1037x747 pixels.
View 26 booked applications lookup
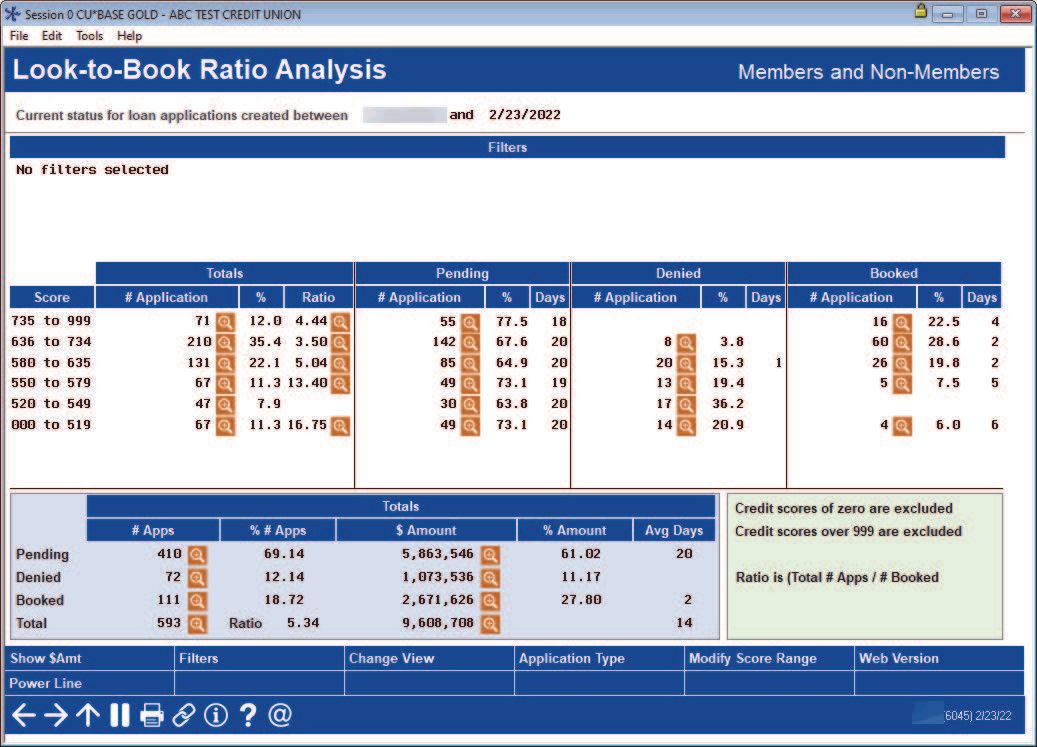902,364
